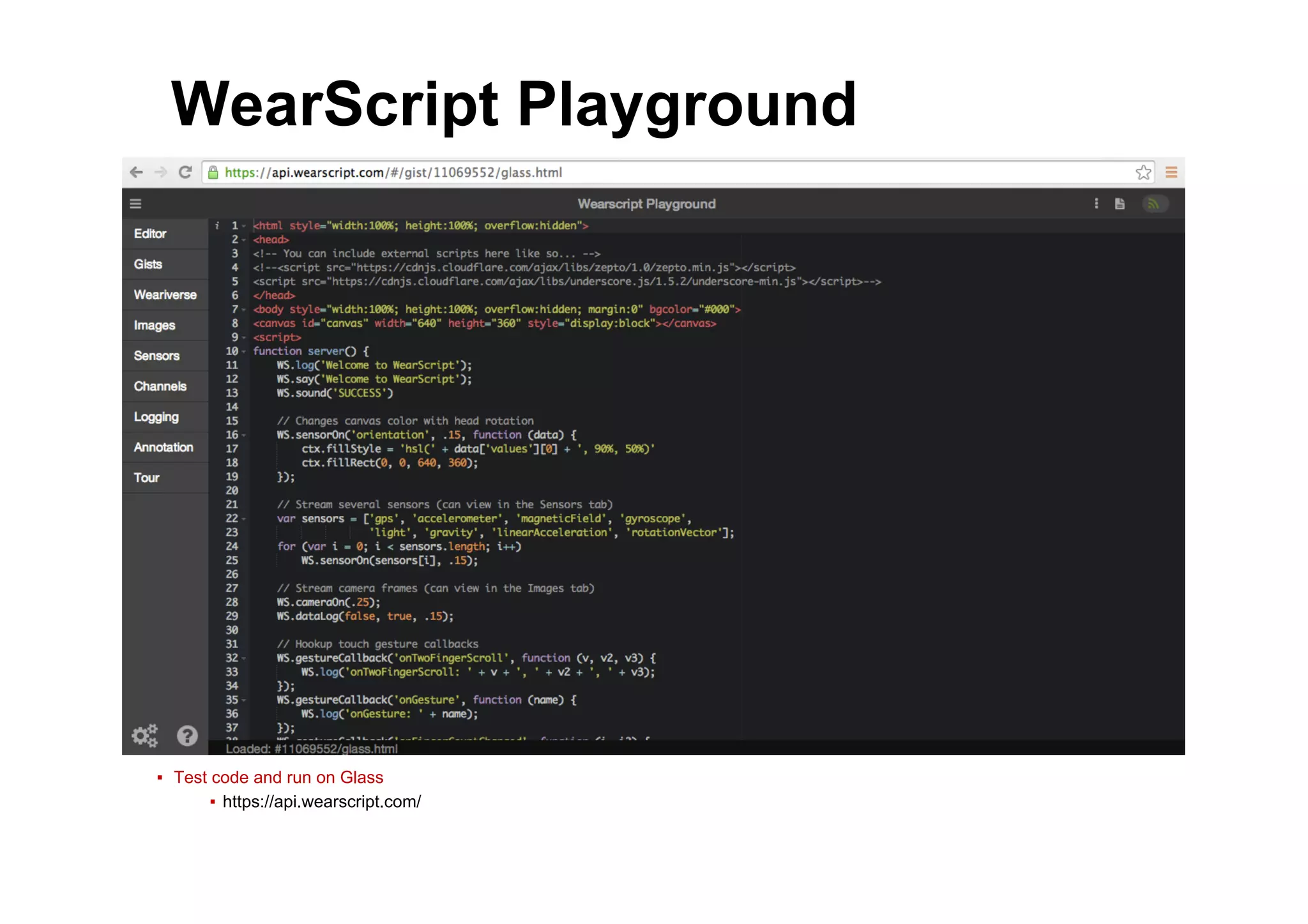Reload the page with the refresh icon

185,172
